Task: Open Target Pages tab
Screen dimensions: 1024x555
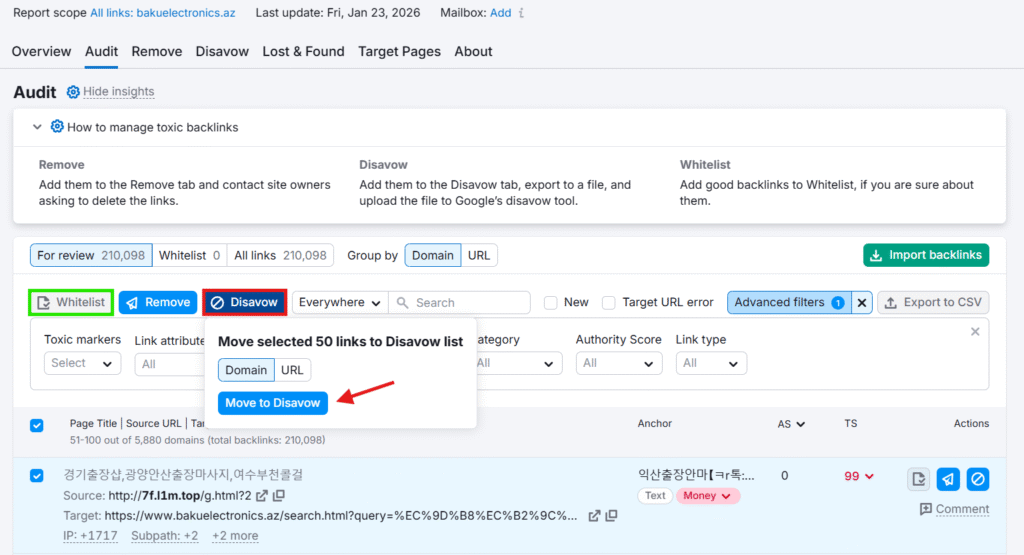Action: tap(399, 52)
